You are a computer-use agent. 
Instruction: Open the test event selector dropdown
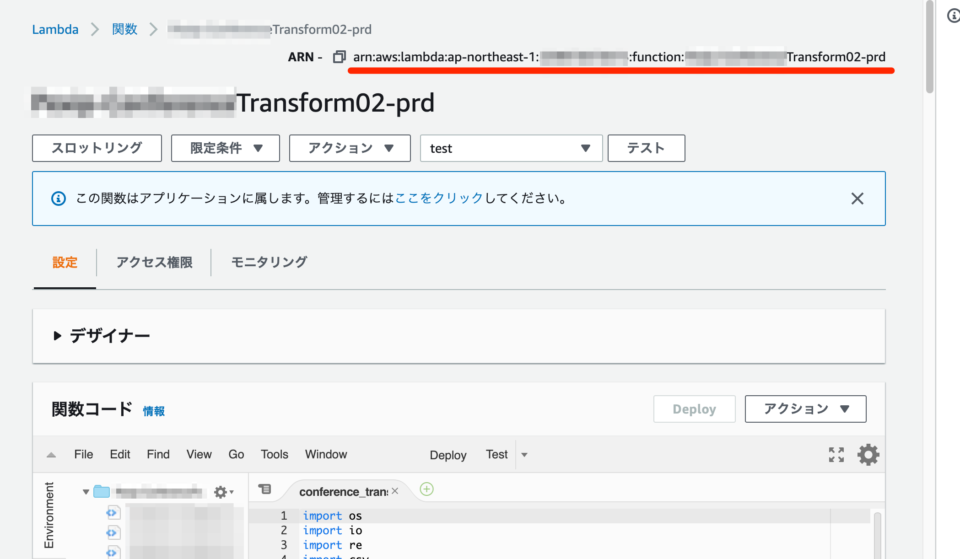point(511,148)
